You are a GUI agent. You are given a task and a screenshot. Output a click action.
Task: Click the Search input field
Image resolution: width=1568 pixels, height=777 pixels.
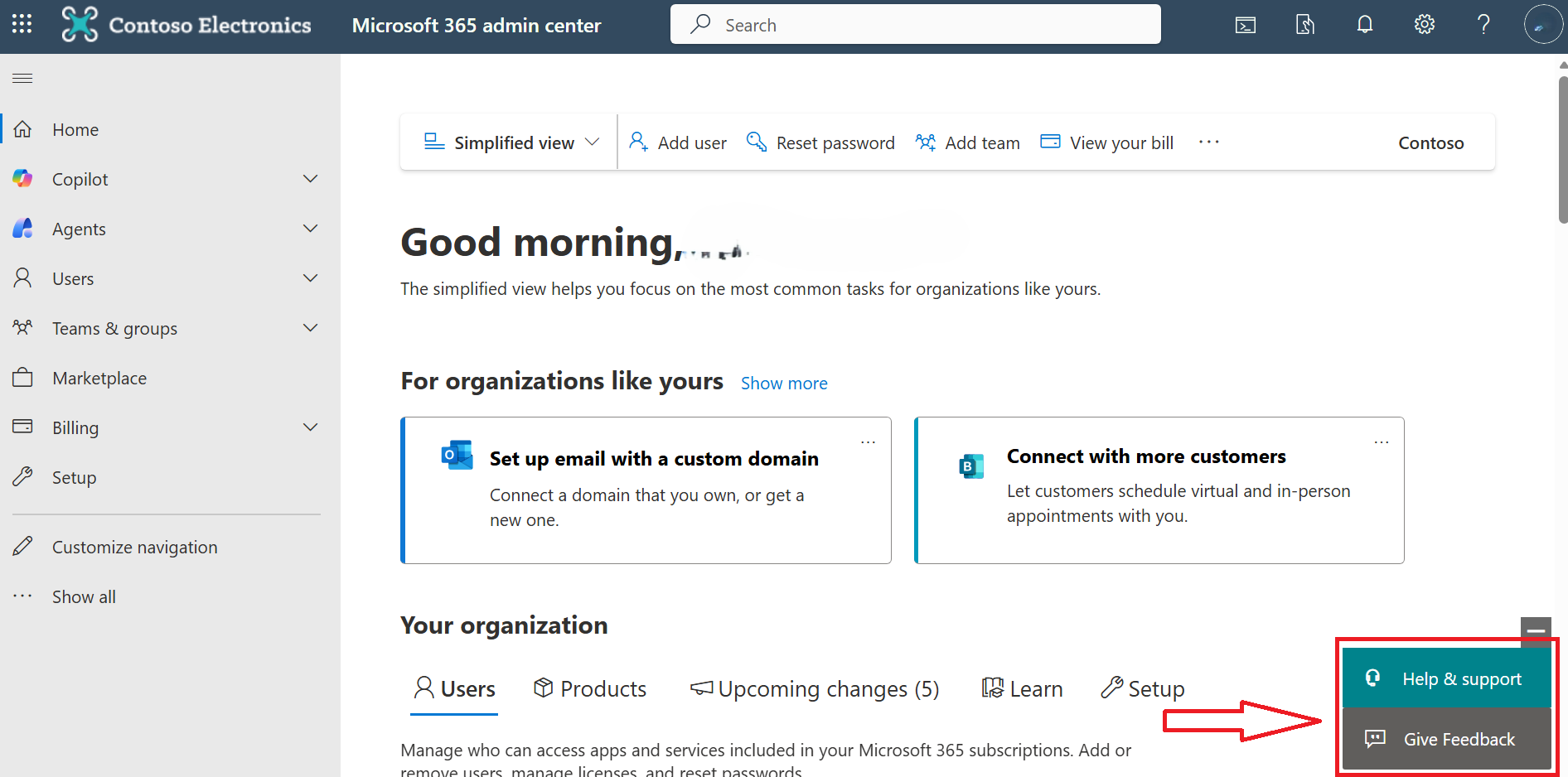point(915,25)
